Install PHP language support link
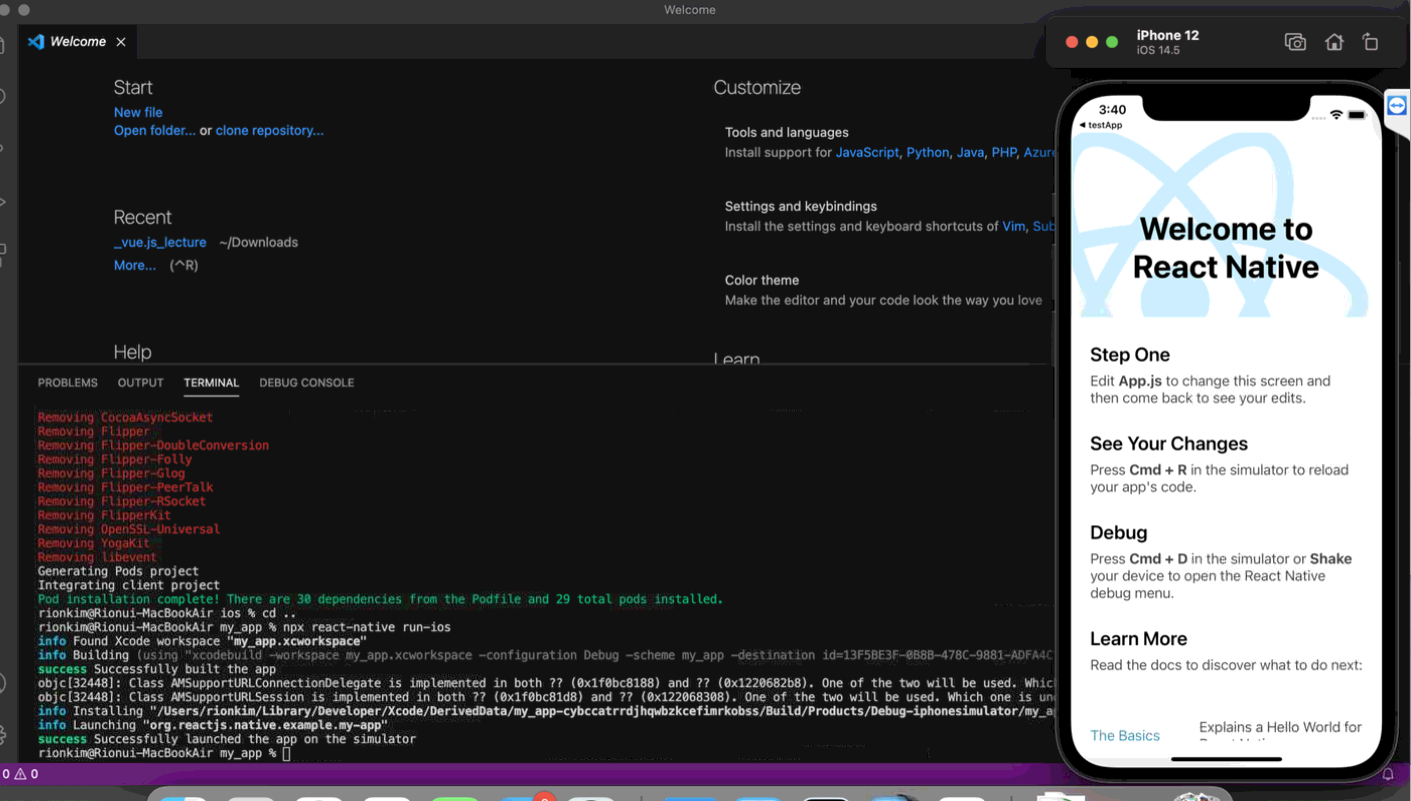The image size is (1411, 801). 1004,152
